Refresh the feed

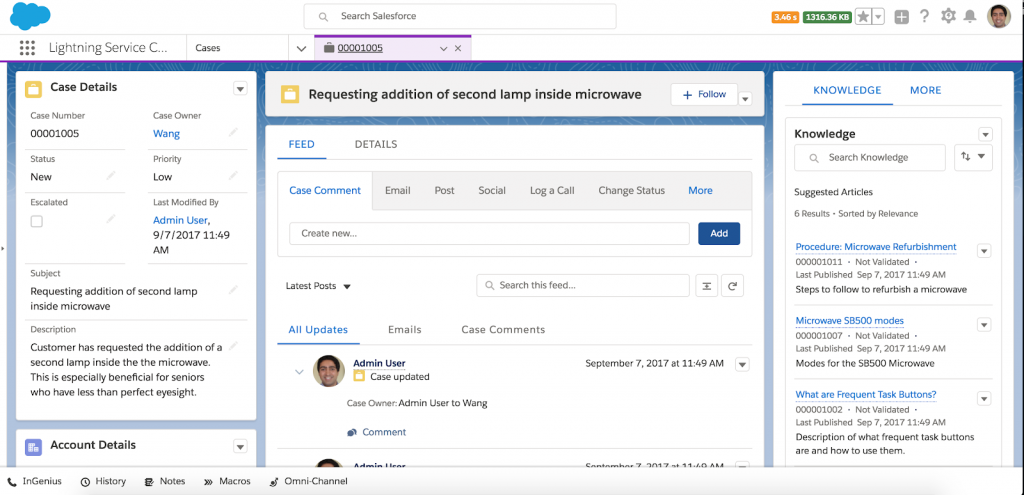(732, 285)
